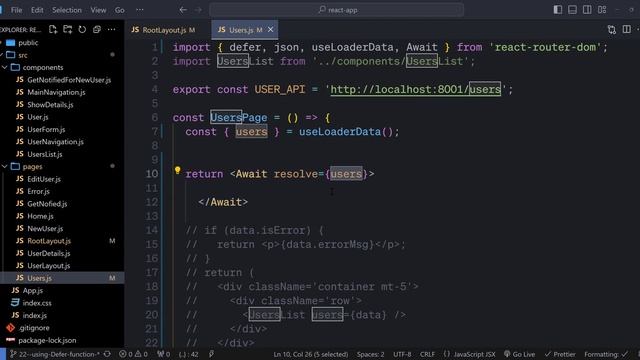Go back with the left arrow

pyautogui.click(x=183, y=10)
